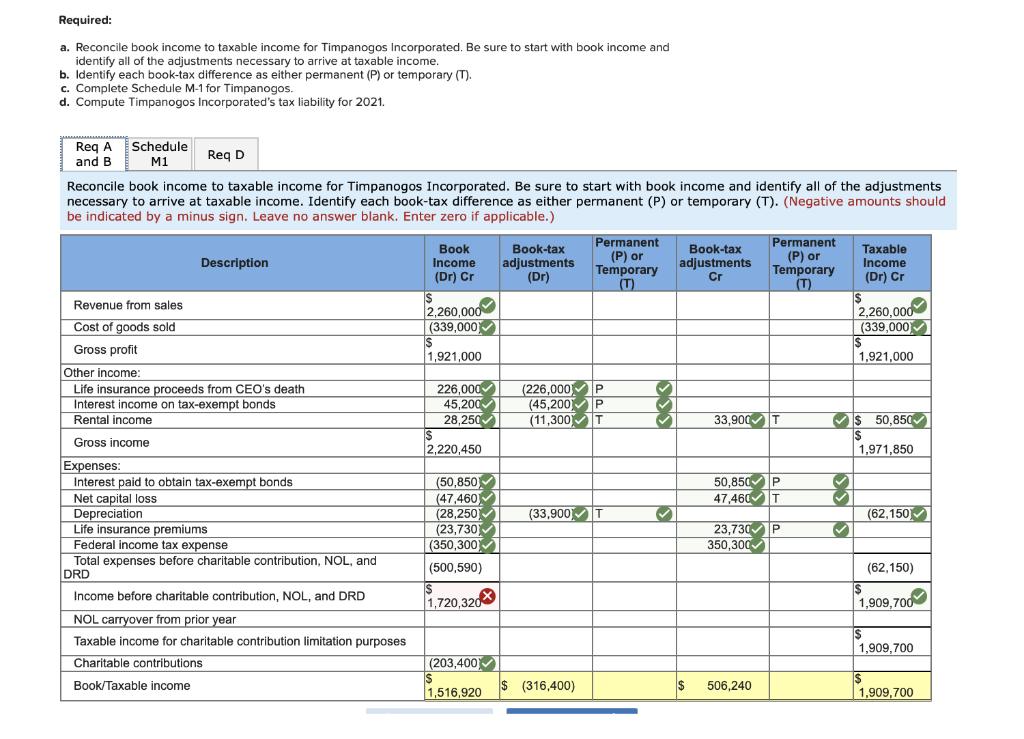The width and height of the screenshot is (1024, 739).
Task: Click Permanent checkmark for Life insurance proceeds row
Action: pyautogui.click(x=662, y=389)
